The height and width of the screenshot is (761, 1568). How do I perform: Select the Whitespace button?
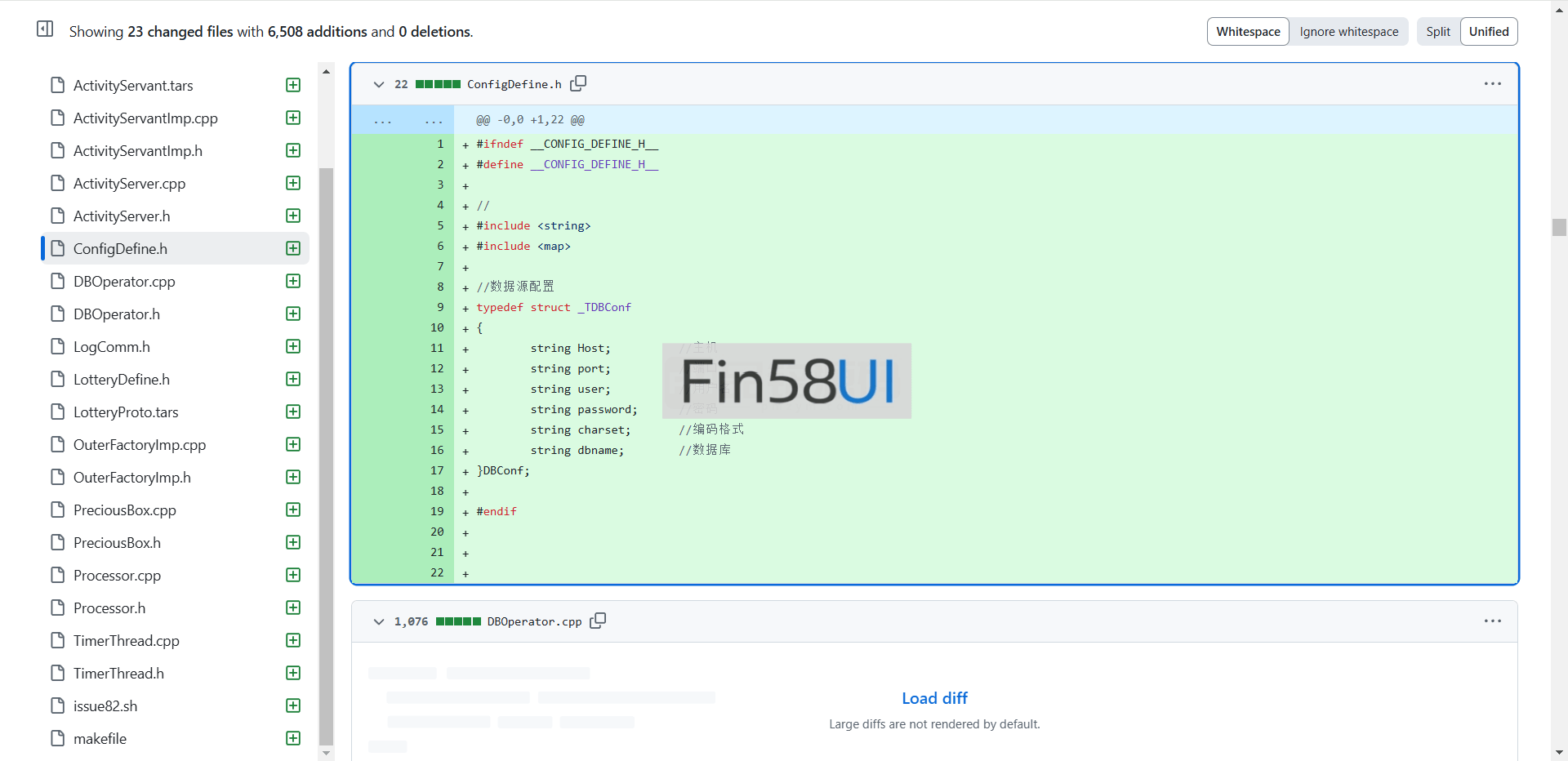[x=1247, y=32]
